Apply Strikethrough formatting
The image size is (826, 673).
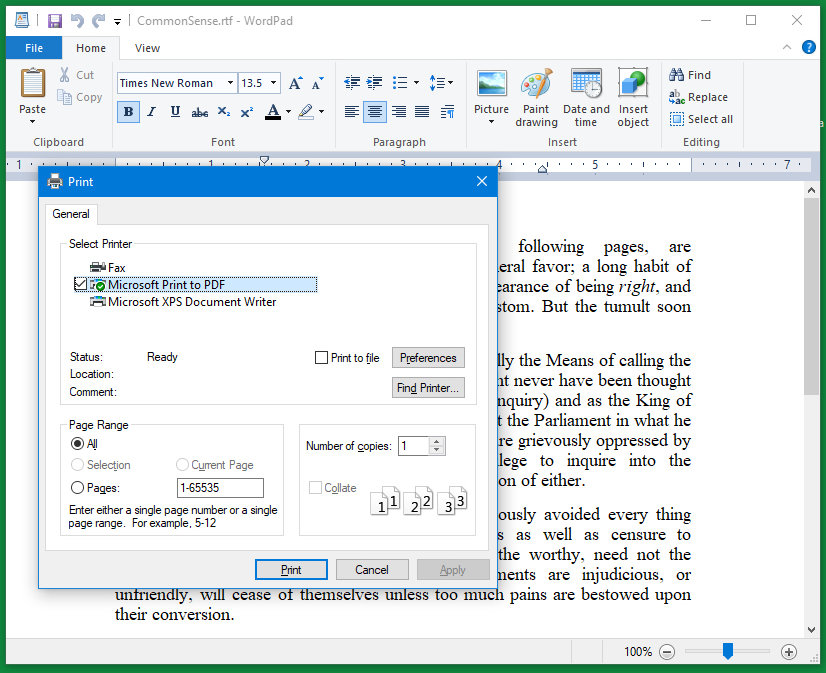tap(200, 112)
